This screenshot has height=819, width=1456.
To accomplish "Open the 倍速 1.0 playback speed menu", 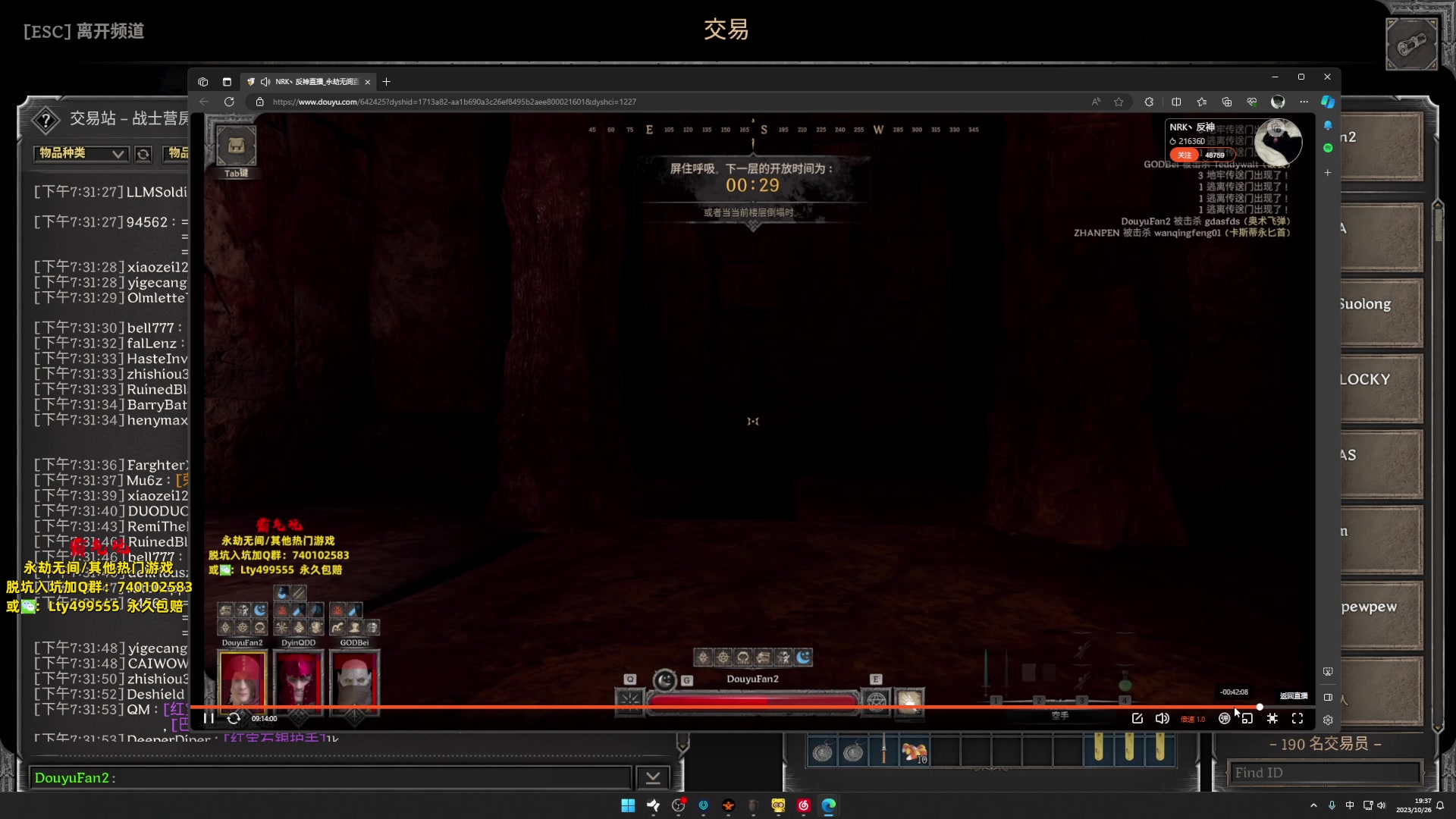I will click(x=1193, y=719).
